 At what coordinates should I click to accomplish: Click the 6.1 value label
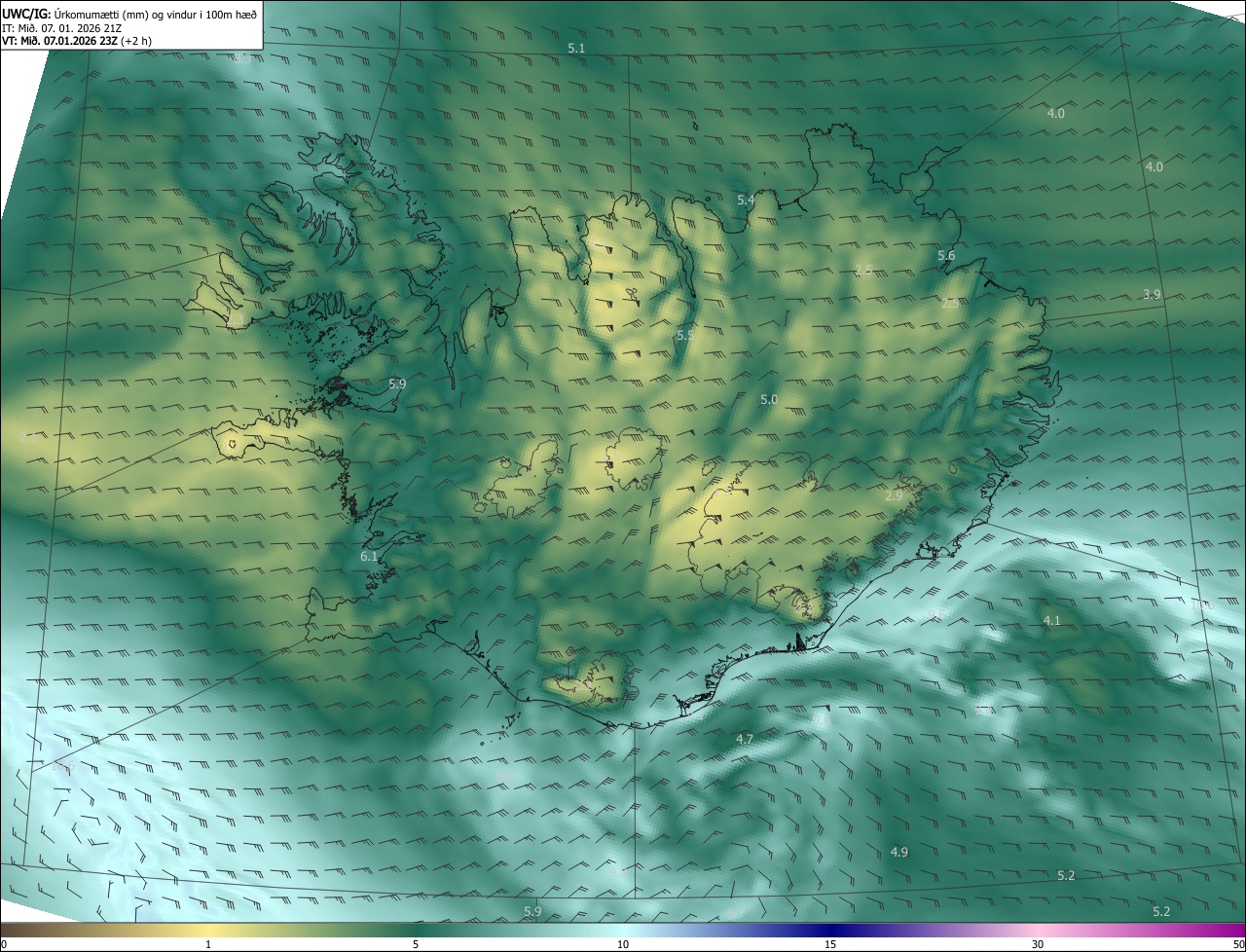368,557
